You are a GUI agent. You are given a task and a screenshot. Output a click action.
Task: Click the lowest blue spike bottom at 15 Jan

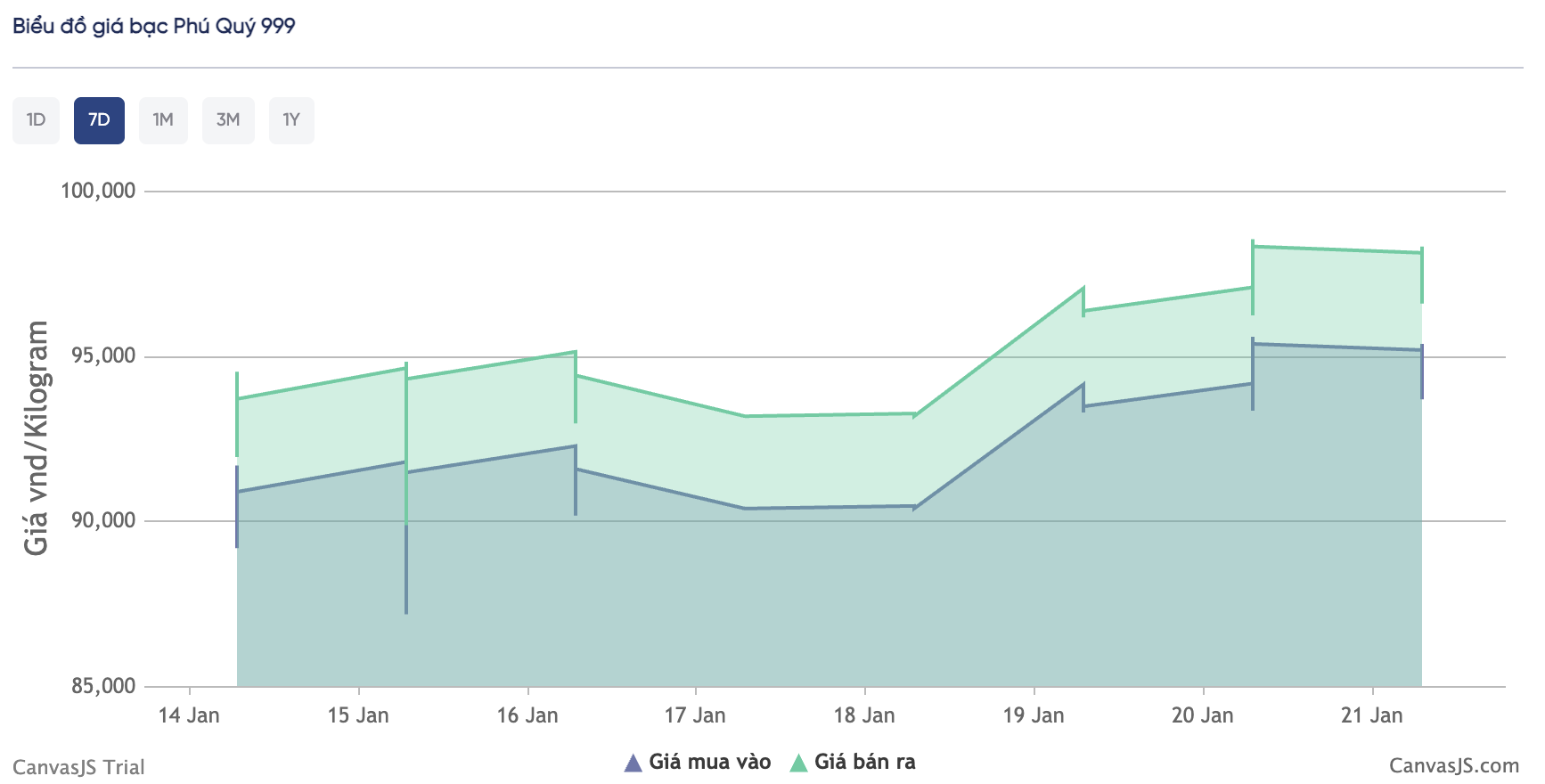[406, 611]
